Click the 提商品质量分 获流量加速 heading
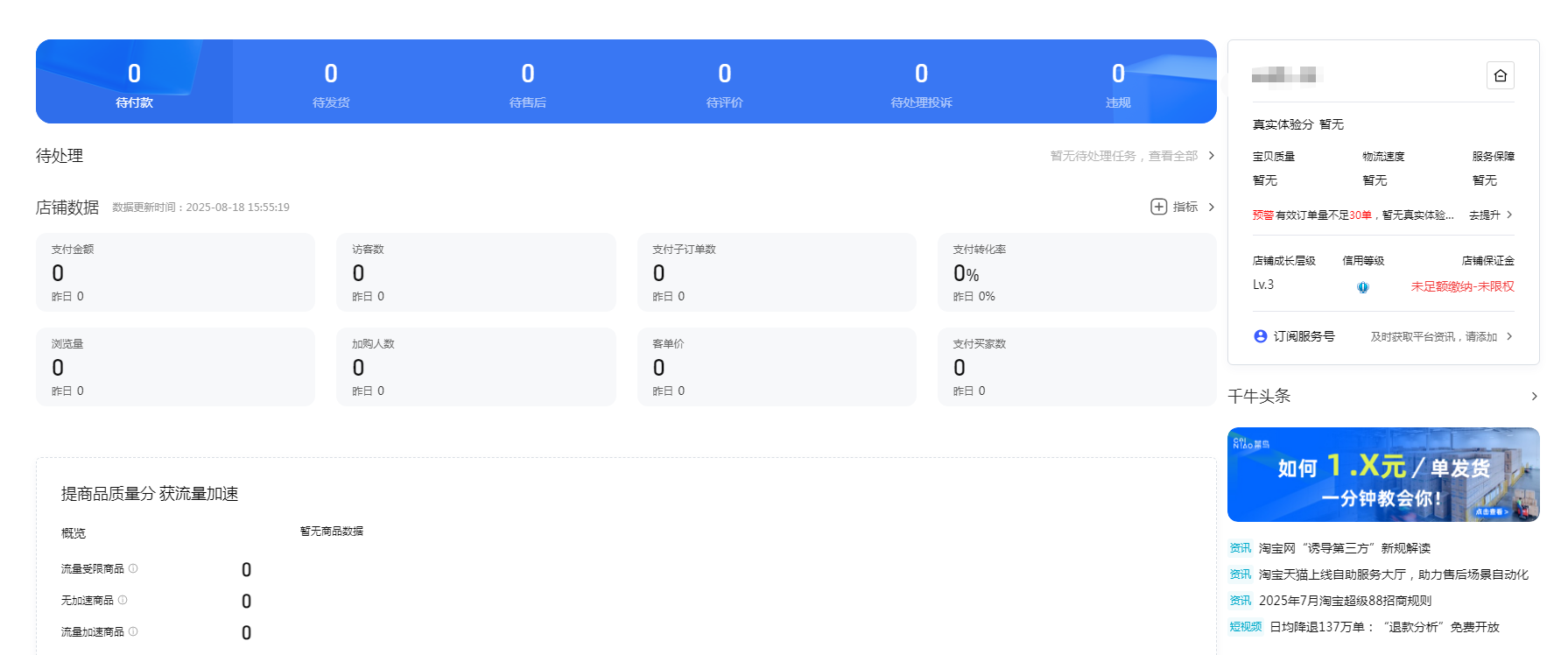The height and width of the screenshot is (655, 1568). 150,494
